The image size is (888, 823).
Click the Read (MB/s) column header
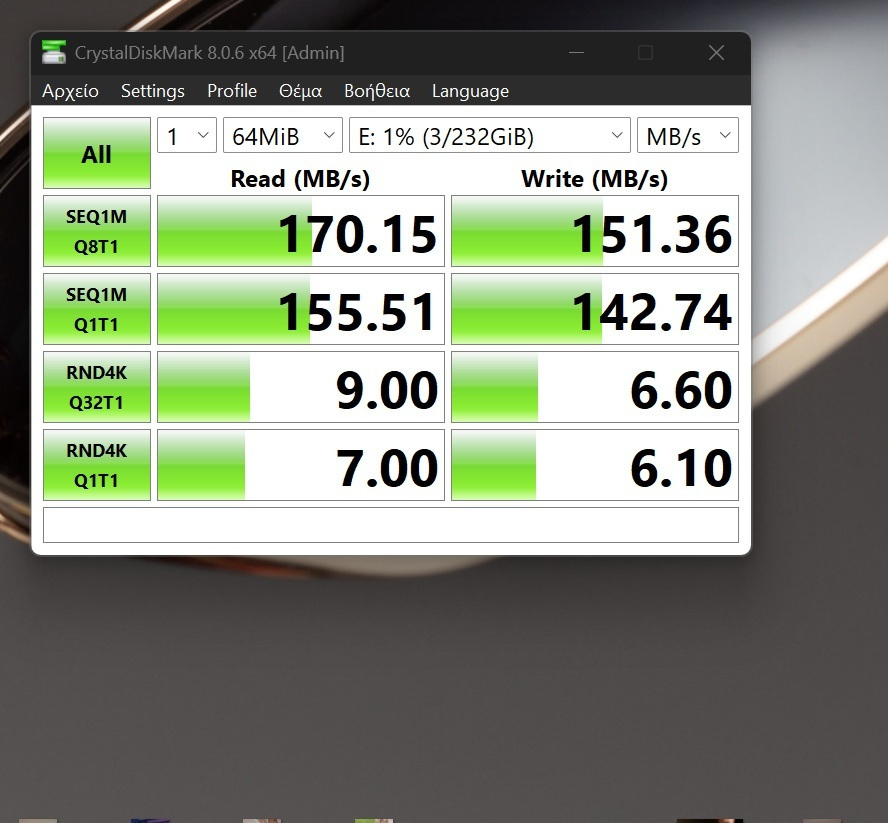point(300,179)
